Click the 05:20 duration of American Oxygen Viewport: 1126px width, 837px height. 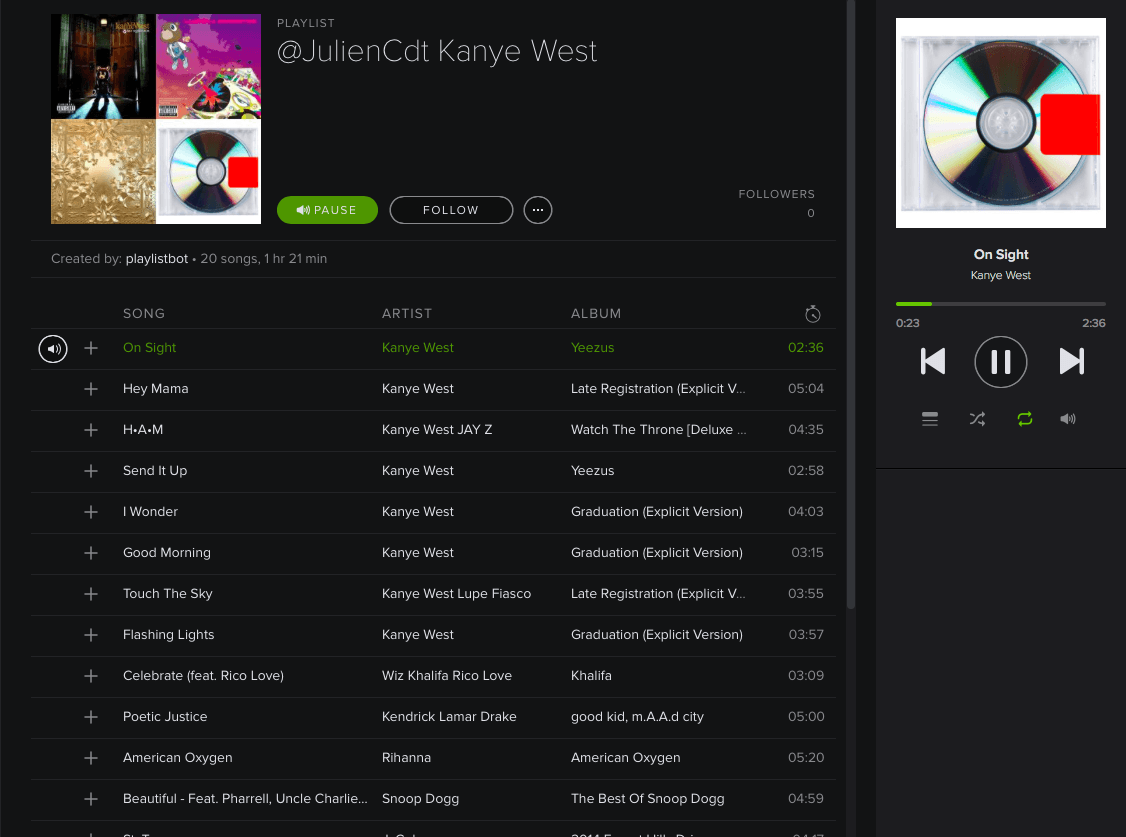pos(806,758)
